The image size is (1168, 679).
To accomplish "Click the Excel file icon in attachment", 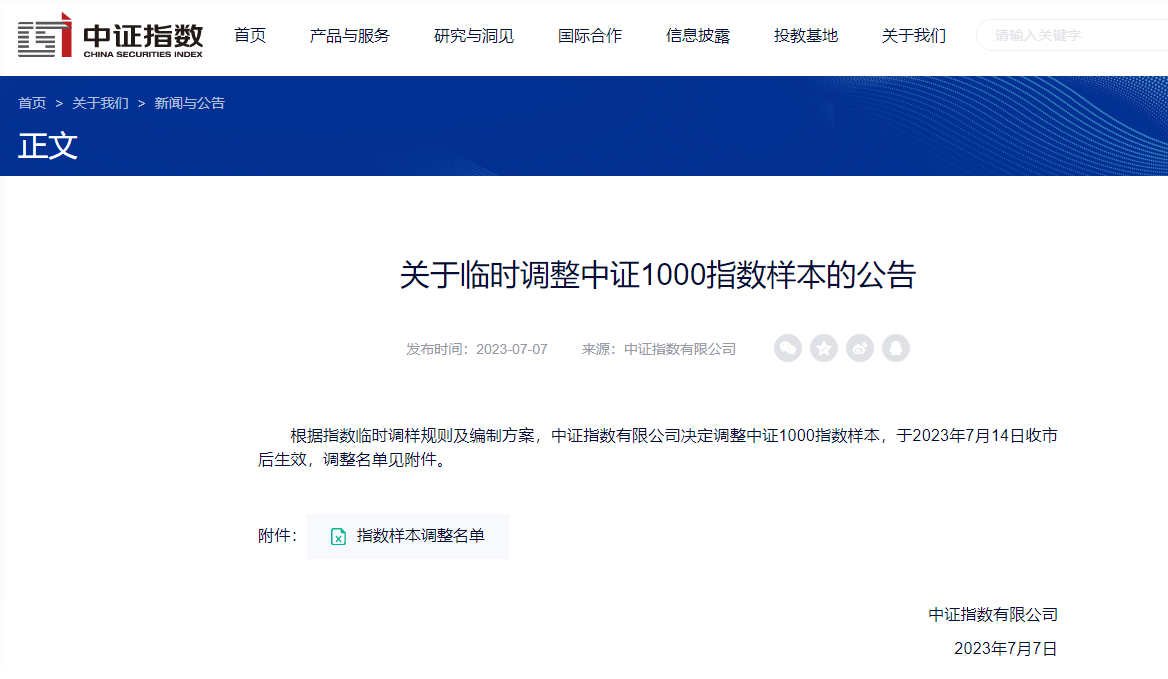I will [338, 536].
